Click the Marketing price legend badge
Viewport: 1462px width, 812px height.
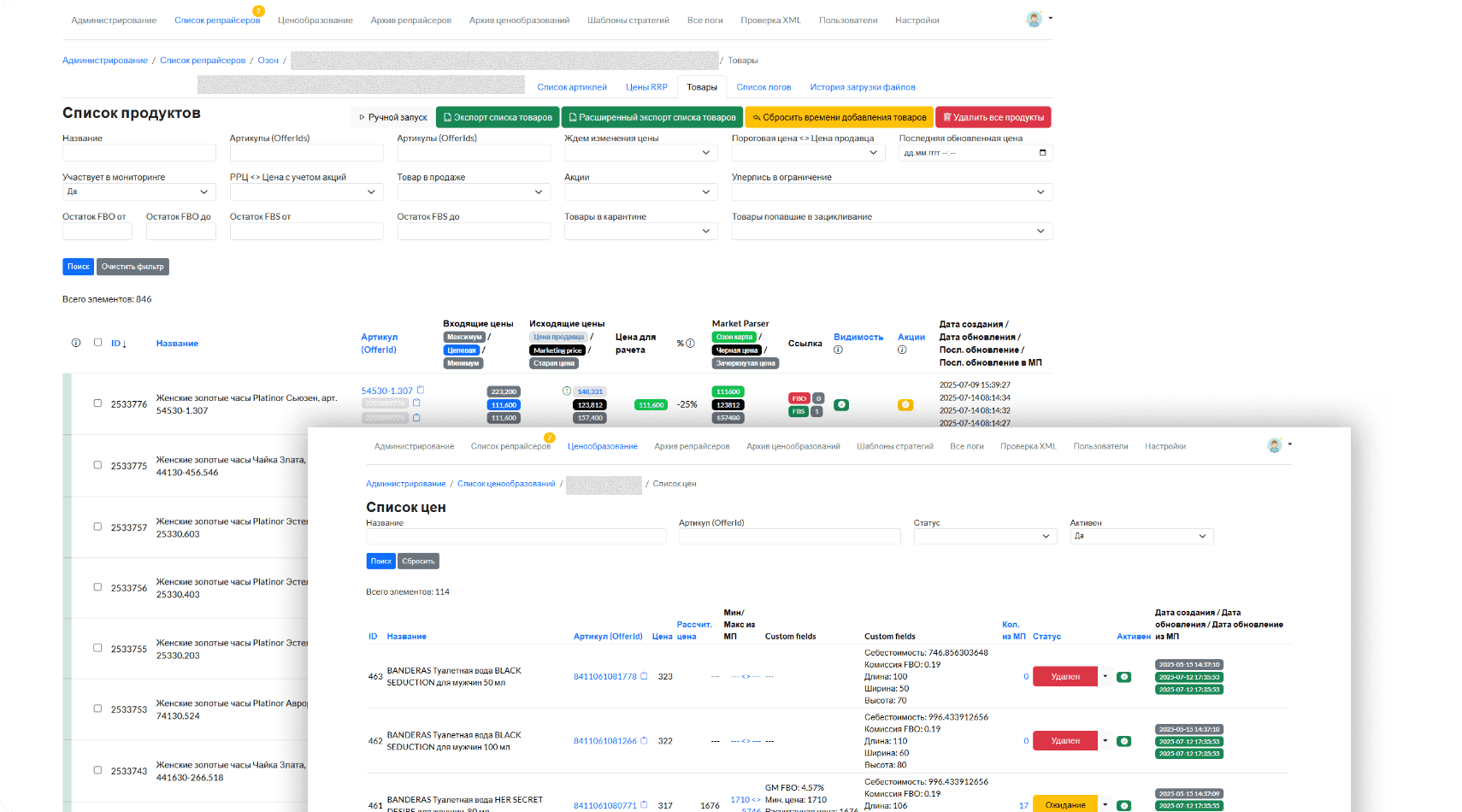coord(558,350)
